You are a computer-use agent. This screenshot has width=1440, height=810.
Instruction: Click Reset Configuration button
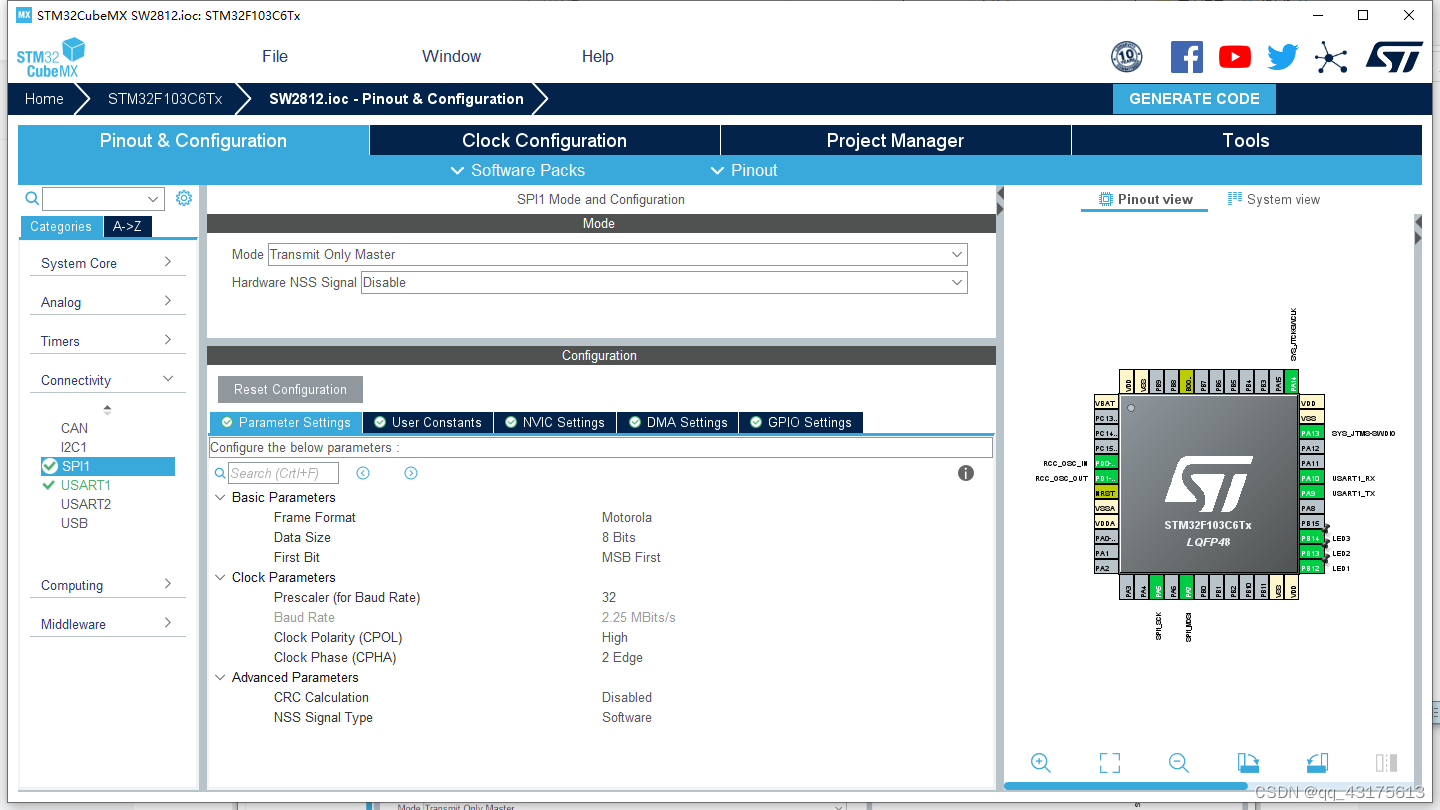click(x=290, y=389)
